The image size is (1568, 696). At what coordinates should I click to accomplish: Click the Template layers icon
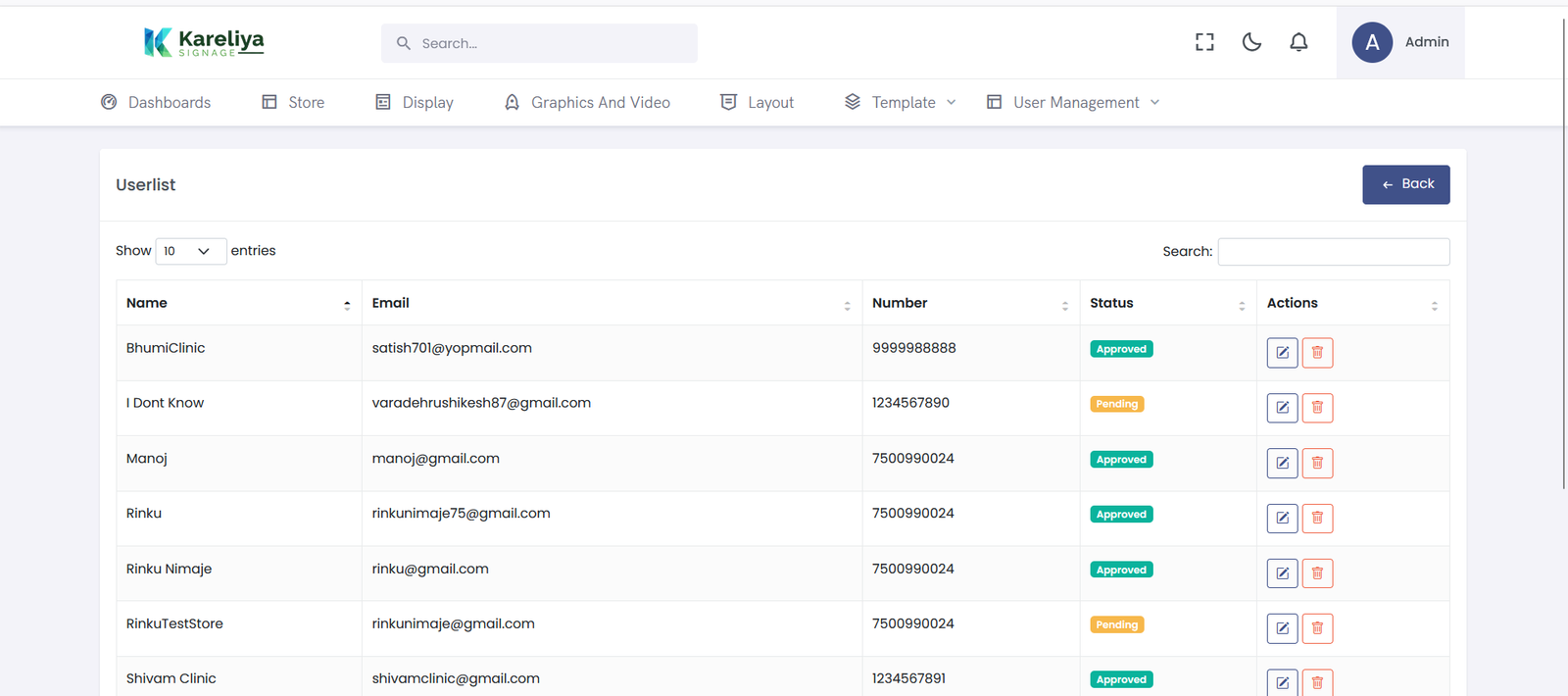click(x=853, y=102)
